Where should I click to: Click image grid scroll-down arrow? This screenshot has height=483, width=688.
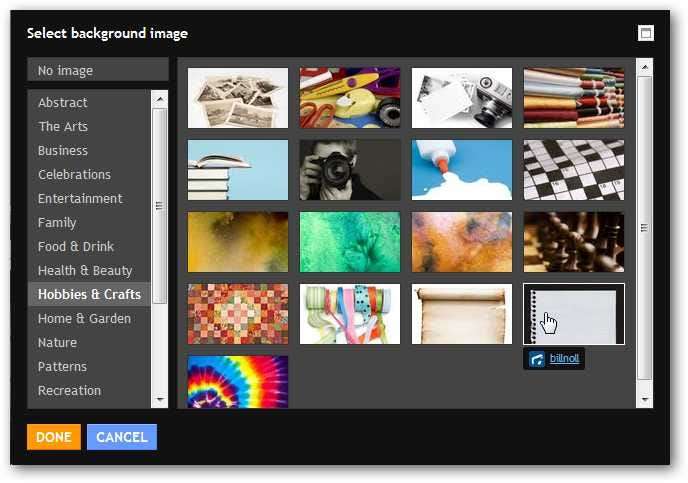coord(645,399)
